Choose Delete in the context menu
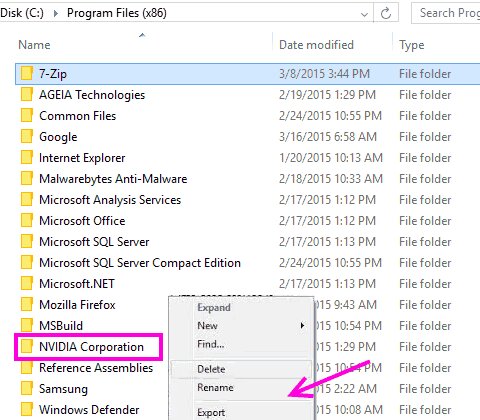This screenshot has height=420, width=480. click(211, 369)
